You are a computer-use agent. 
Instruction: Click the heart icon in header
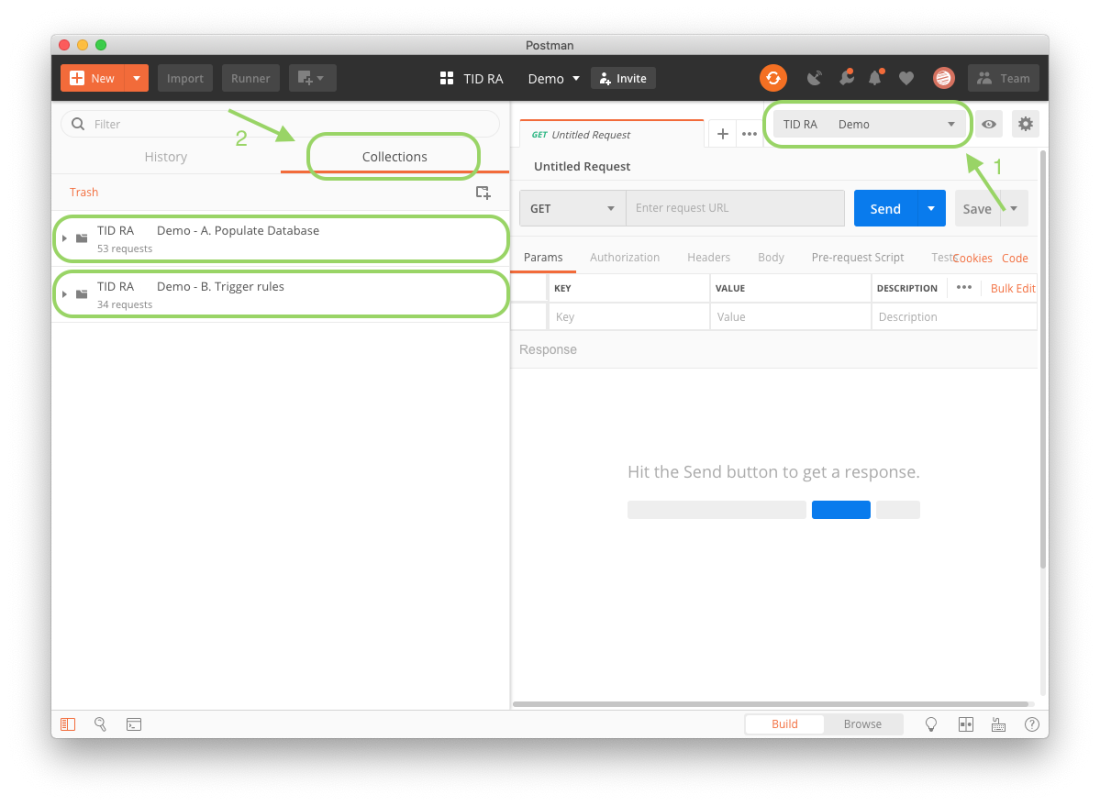[x=906, y=78]
